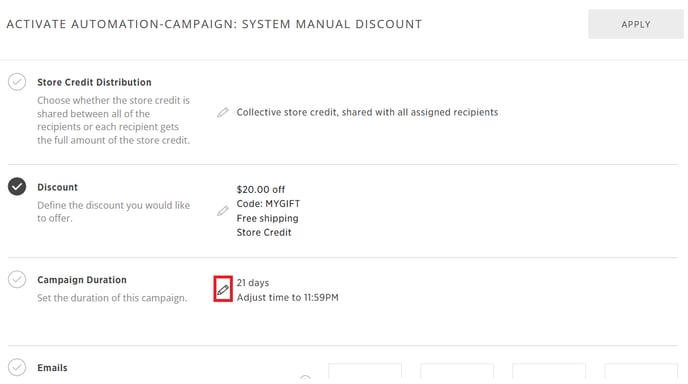The image size is (688, 384).
Task: Click the $20.00 off discount value
Action: pos(261,190)
